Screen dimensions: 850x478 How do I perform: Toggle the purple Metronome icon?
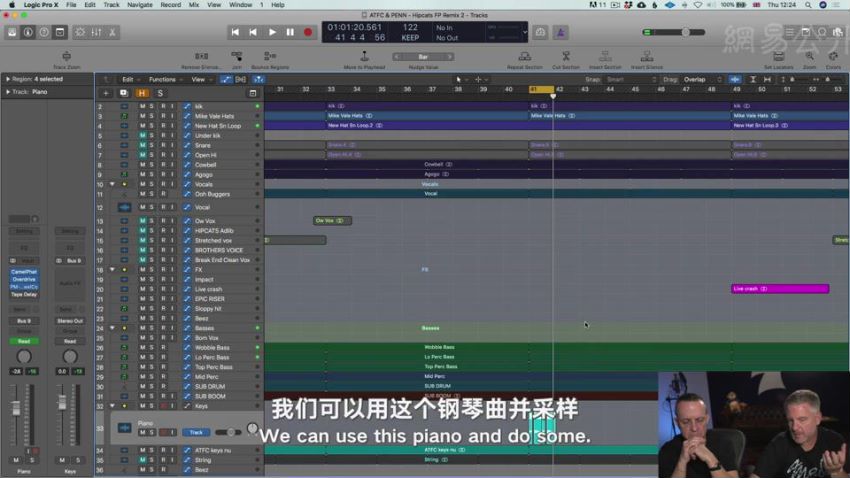pos(561,33)
